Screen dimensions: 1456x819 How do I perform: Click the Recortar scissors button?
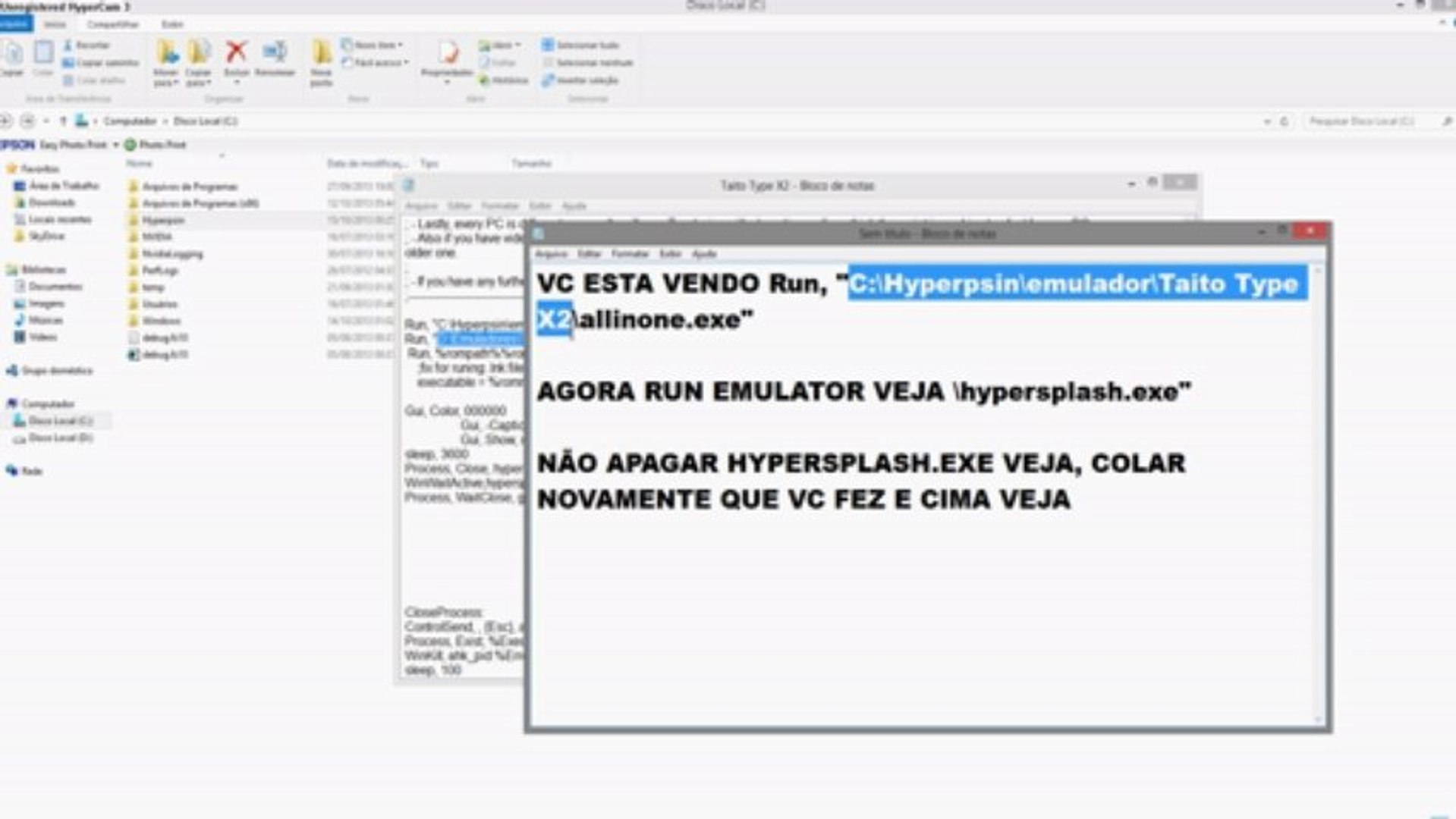click(87, 45)
